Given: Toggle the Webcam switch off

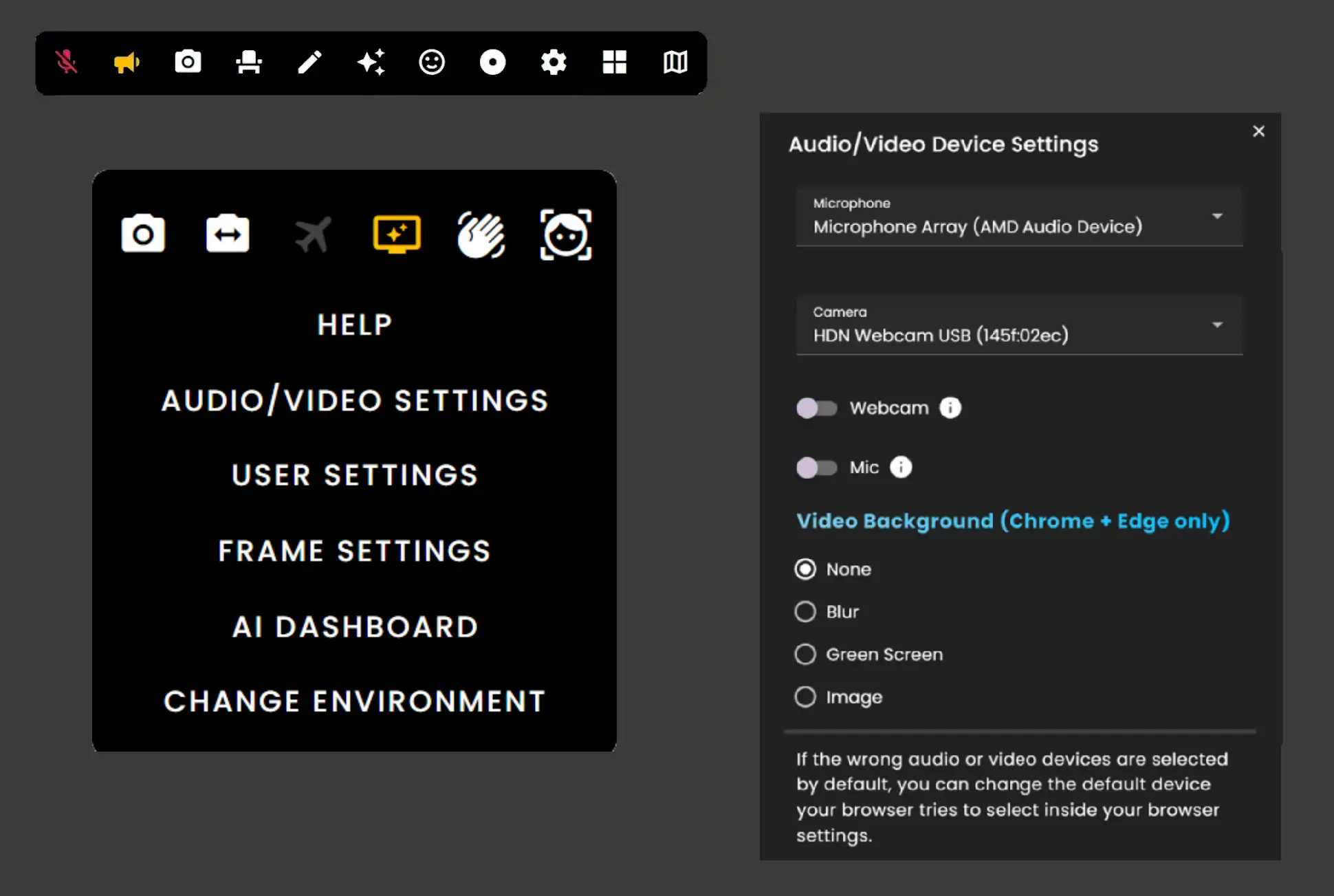Looking at the screenshot, I should click(x=816, y=407).
